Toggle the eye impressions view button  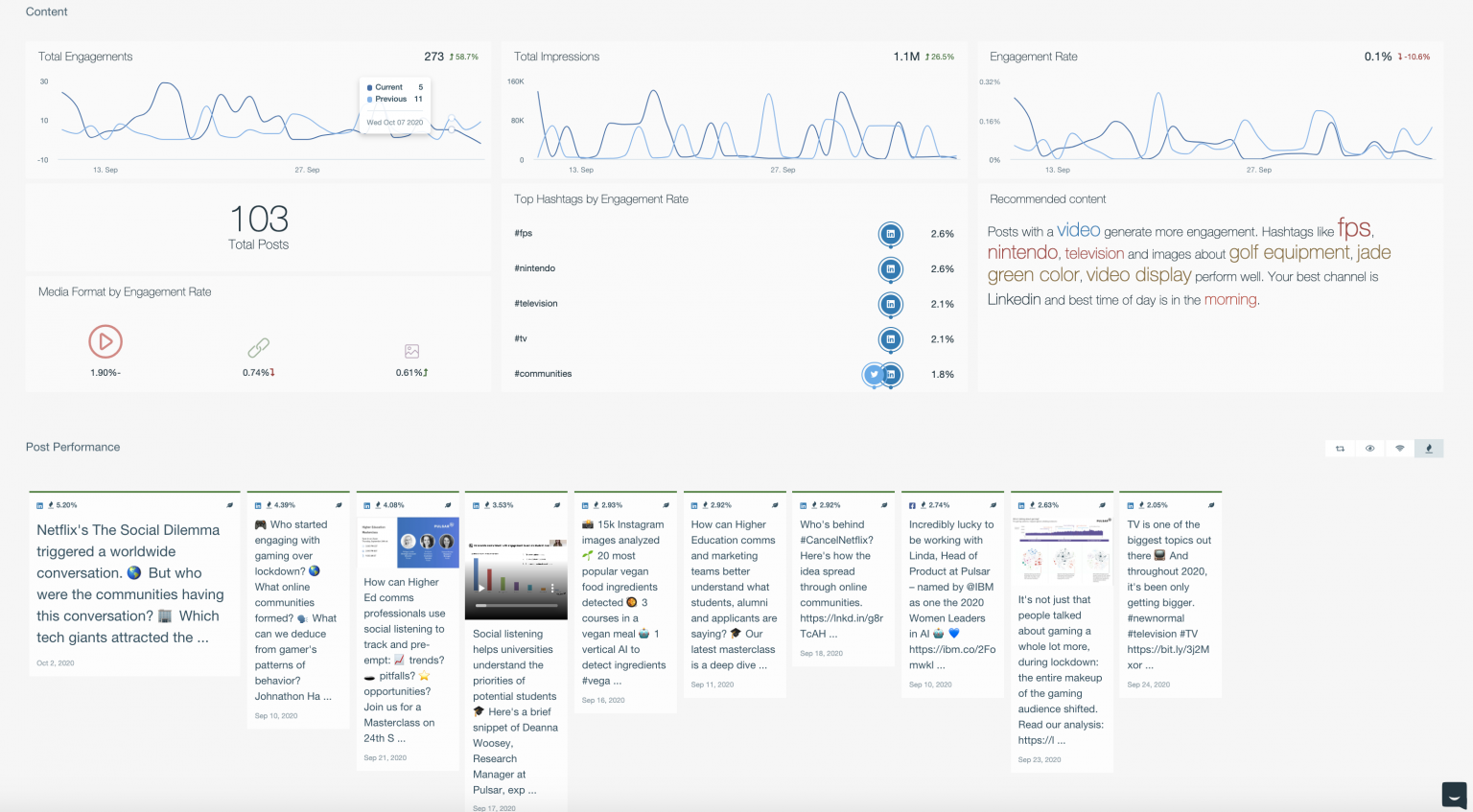click(1369, 449)
